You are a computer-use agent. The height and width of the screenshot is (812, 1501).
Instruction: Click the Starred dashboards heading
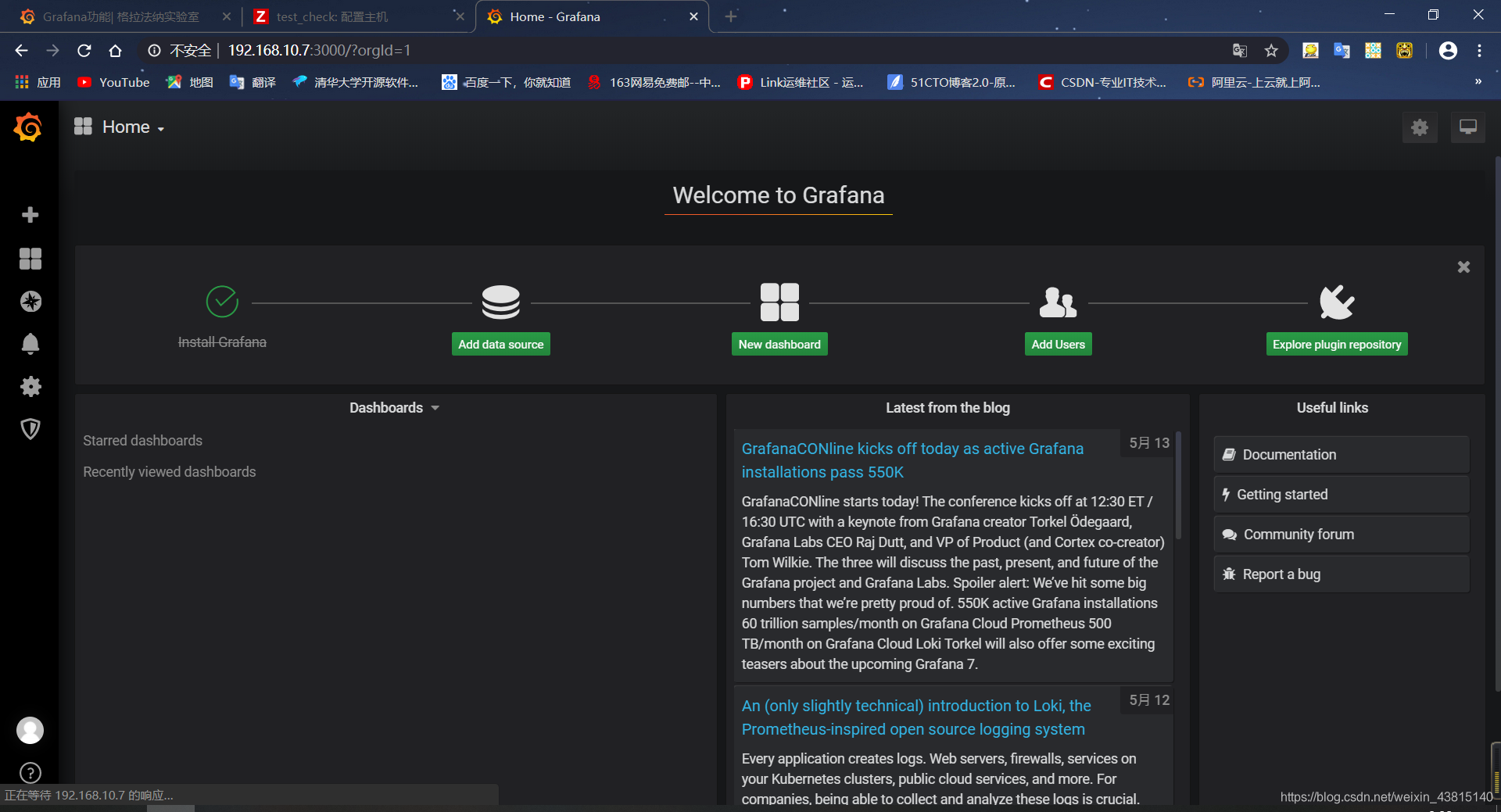click(143, 441)
